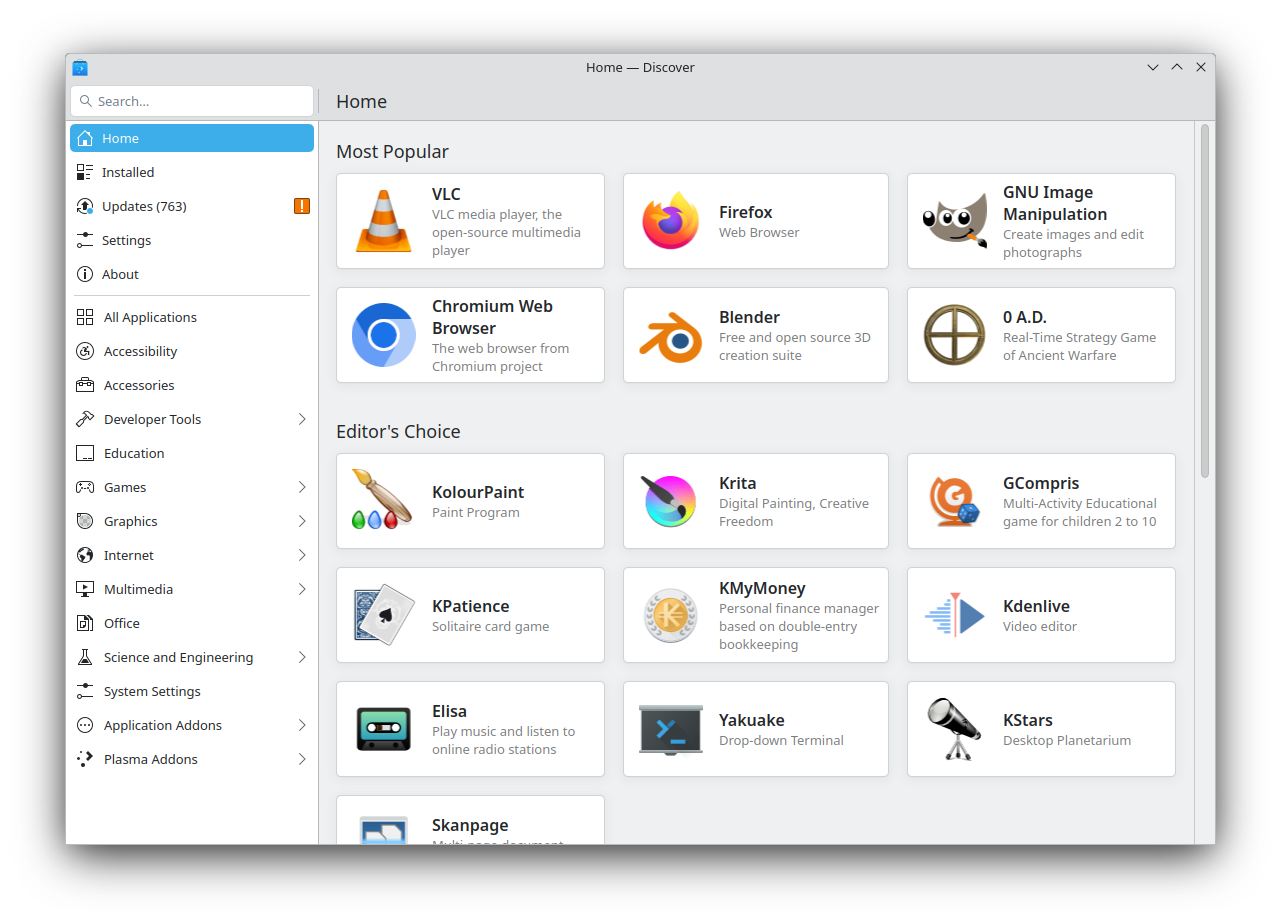1281x922 pixels.
Task: Expand the Application Addons arrow
Action: 302,725
